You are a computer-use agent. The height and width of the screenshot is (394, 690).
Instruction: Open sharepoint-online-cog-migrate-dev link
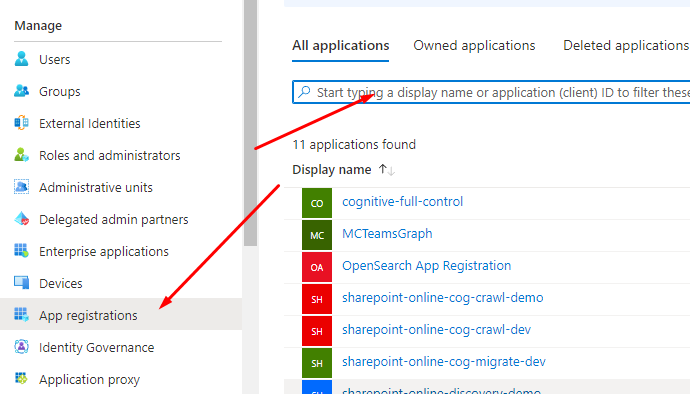pyautogui.click(x=444, y=362)
